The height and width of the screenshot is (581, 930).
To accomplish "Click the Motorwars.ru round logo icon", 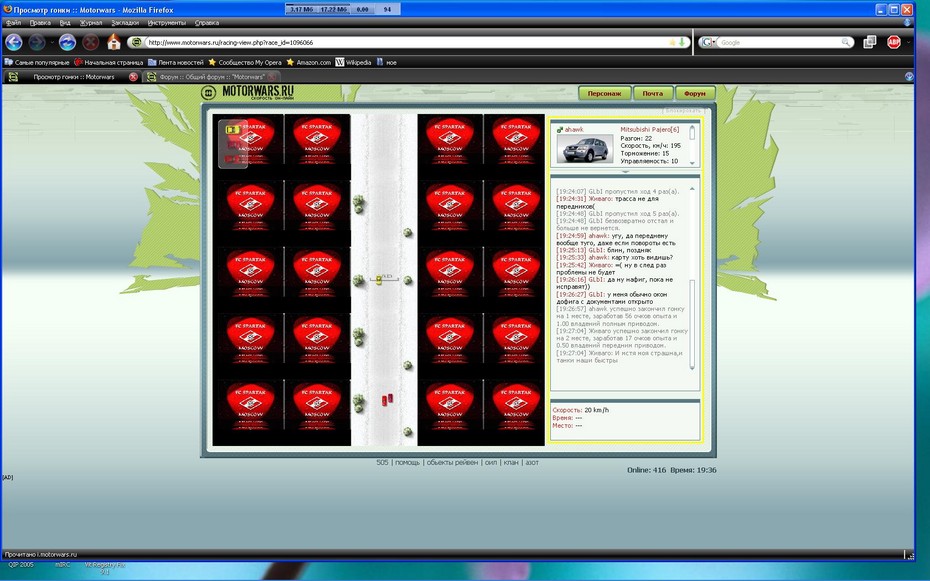I will point(208,92).
